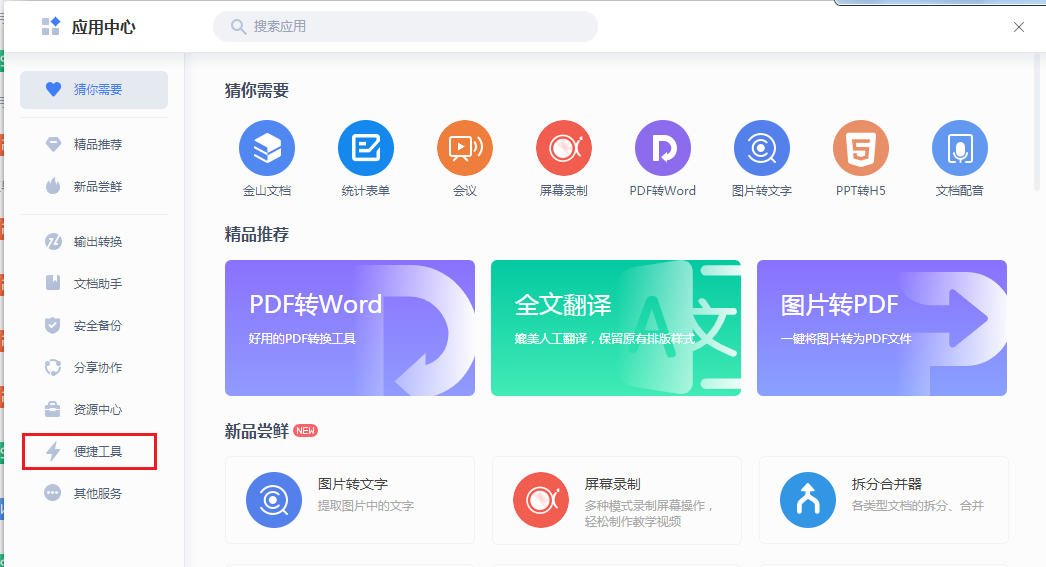The image size is (1046, 567).
Task: Click the magnifier icon in search box
Action: click(x=238, y=27)
